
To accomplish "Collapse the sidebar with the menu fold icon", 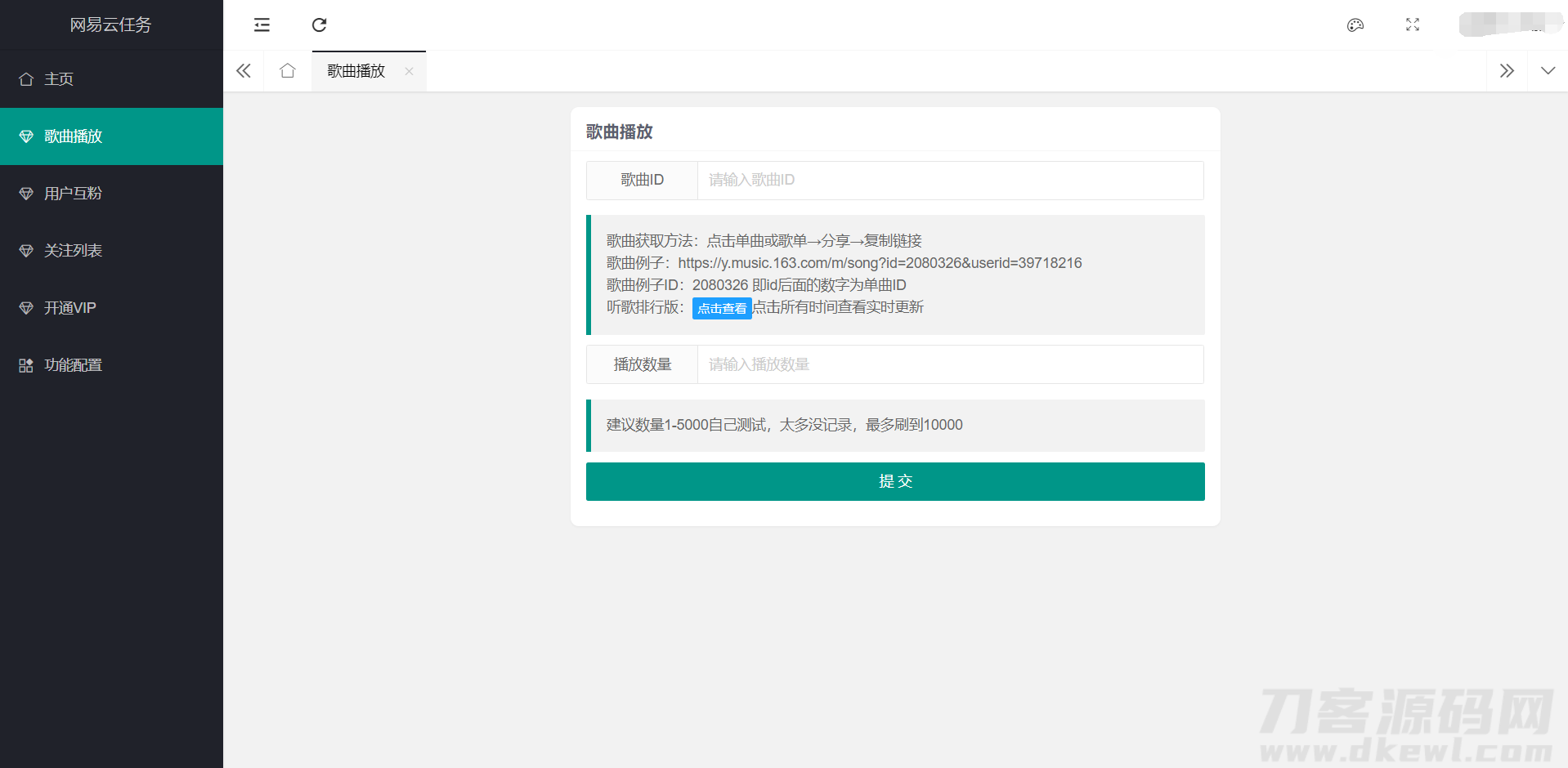I will (262, 25).
